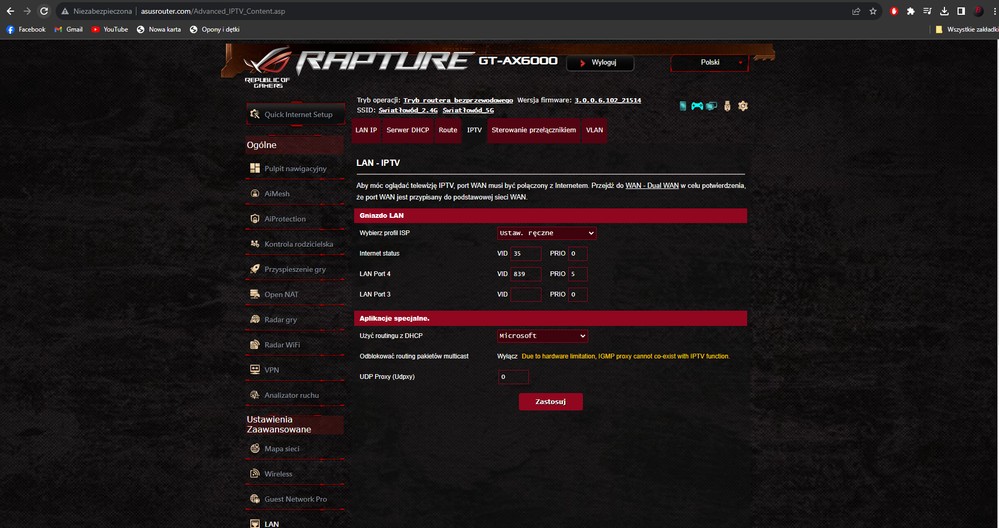This screenshot has height=528, width=999.
Task: Go to the VPN section
Action: [271, 370]
